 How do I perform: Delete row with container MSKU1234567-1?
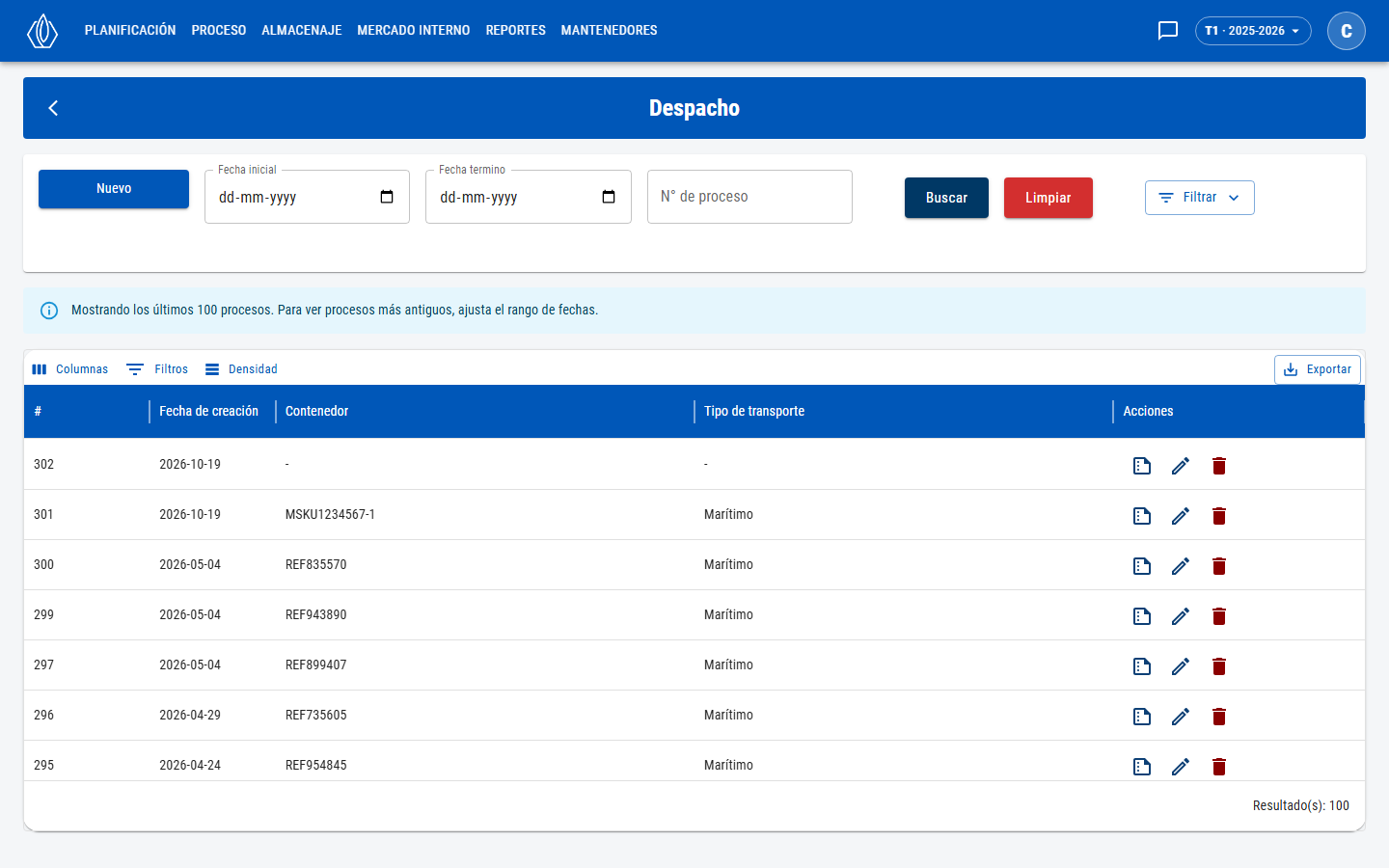(1219, 516)
